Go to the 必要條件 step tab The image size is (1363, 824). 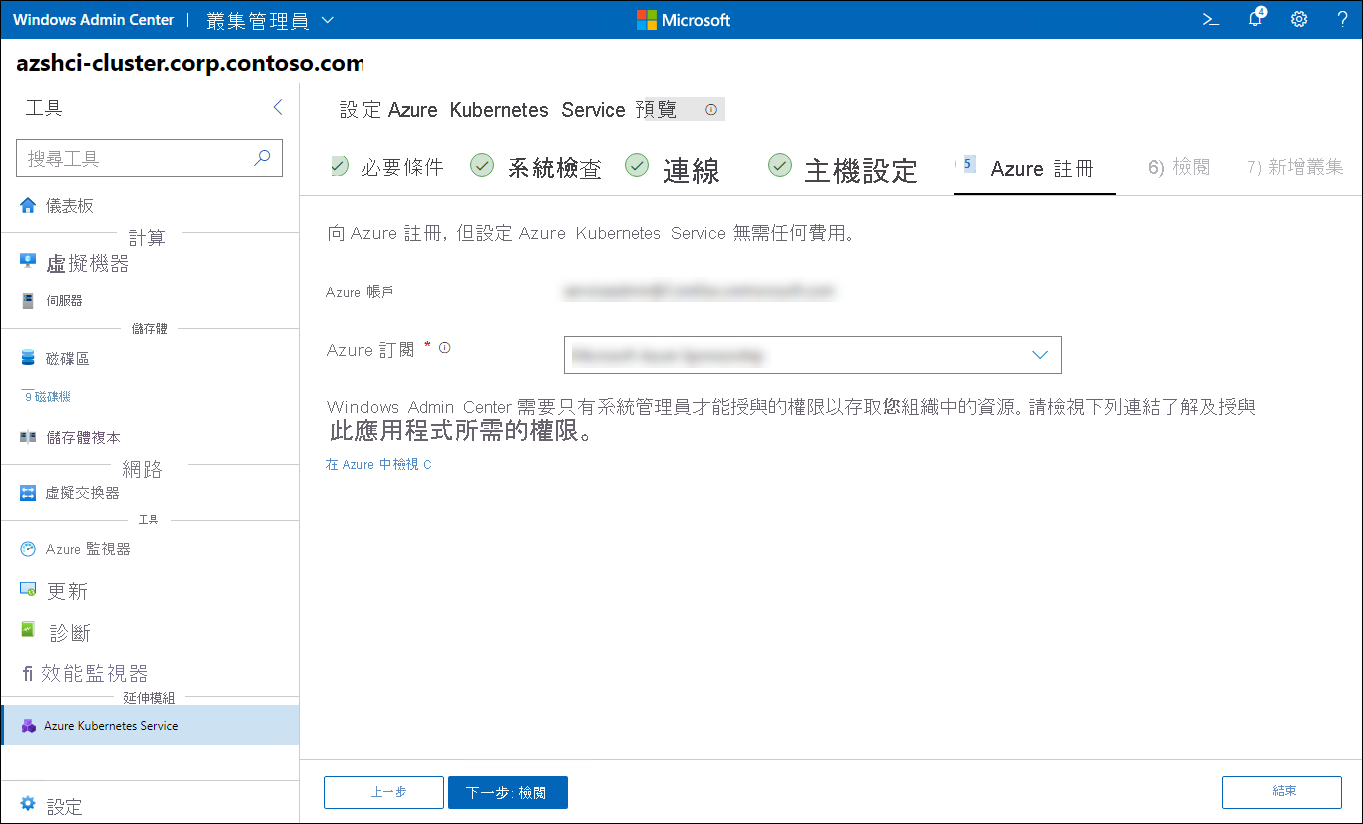tap(386, 167)
